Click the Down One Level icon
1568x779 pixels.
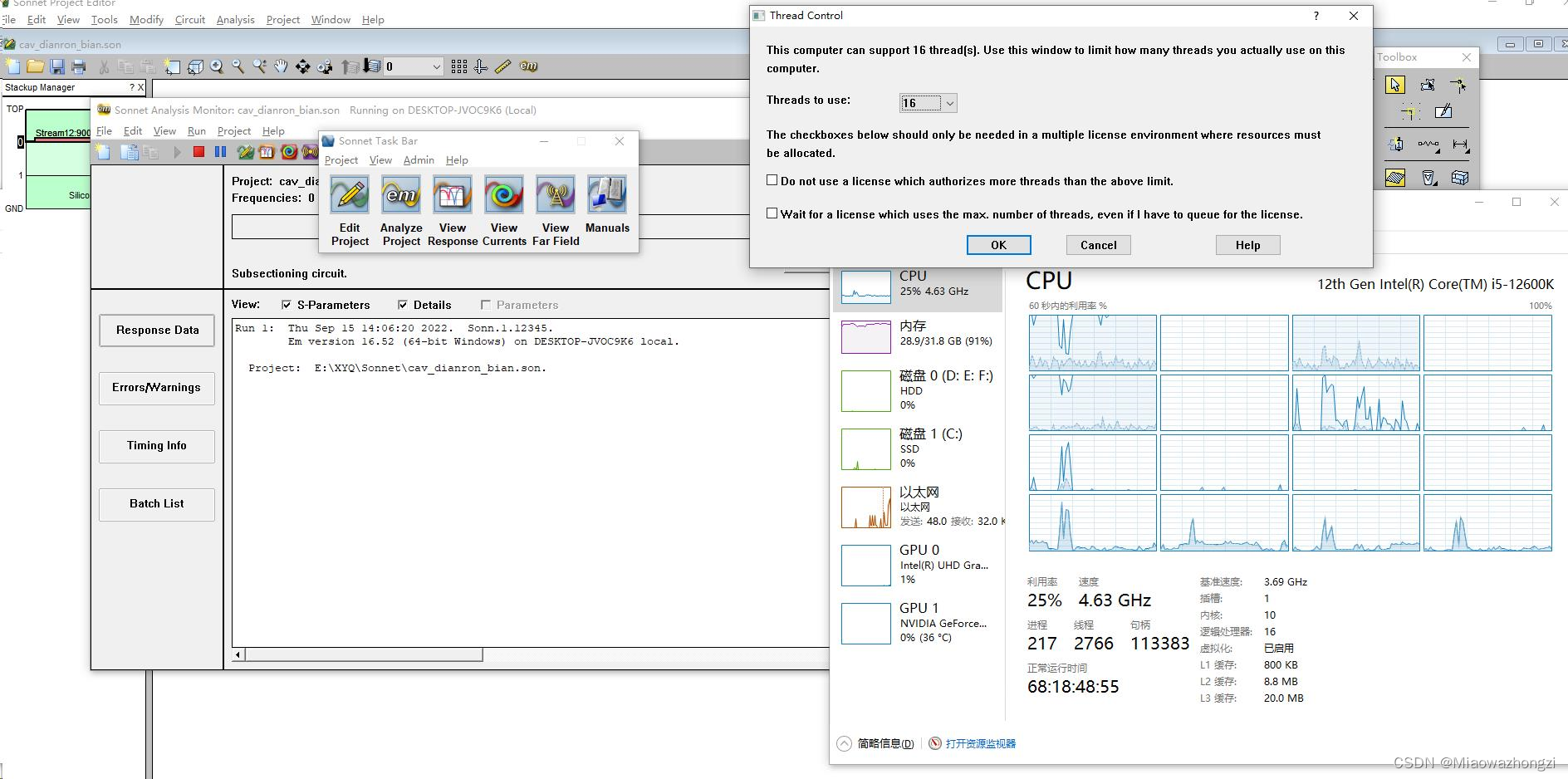pos(372,66)
